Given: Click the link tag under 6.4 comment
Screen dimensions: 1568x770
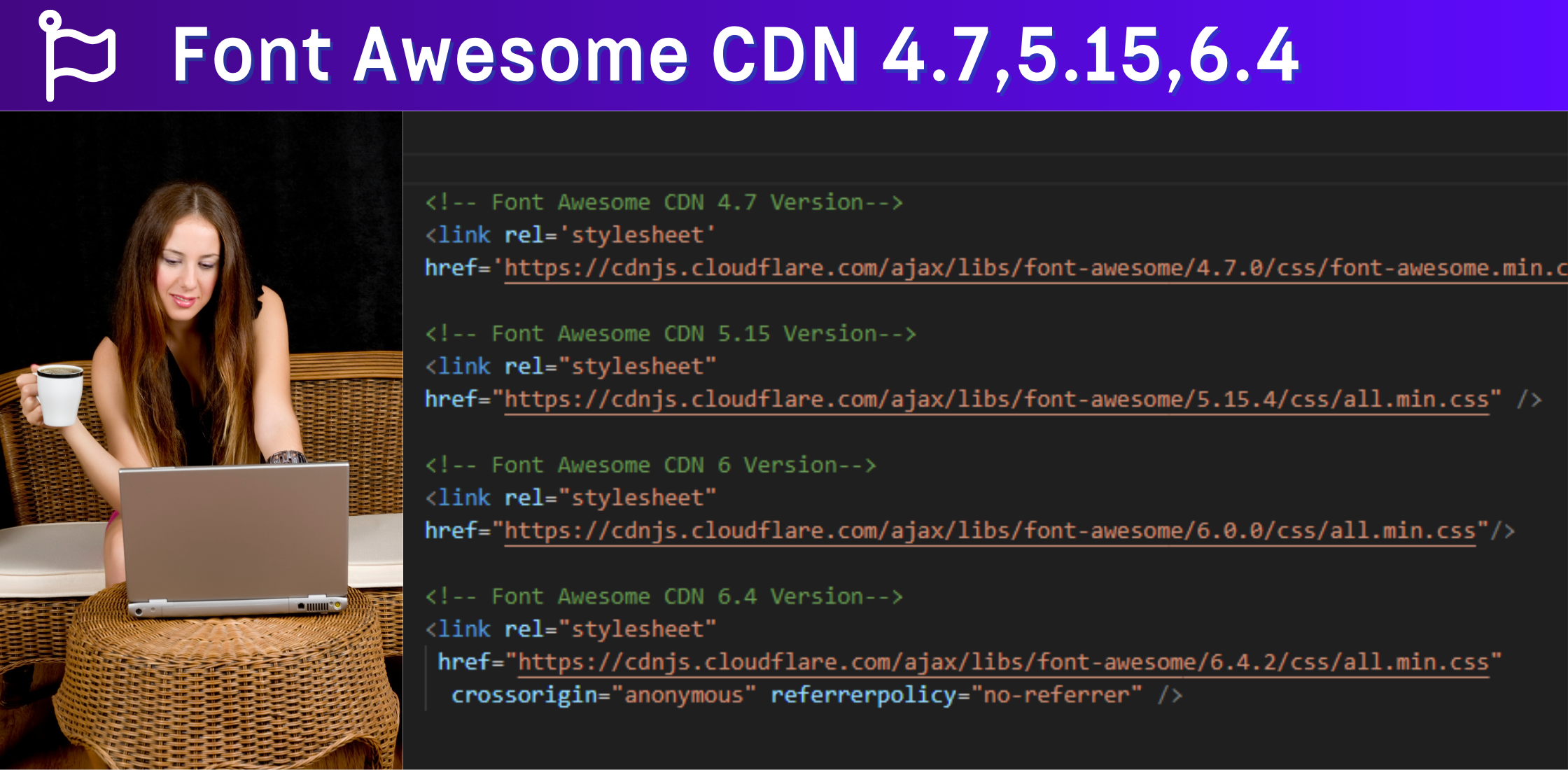Looking at the screenshot, I should [x=458, y=629].
